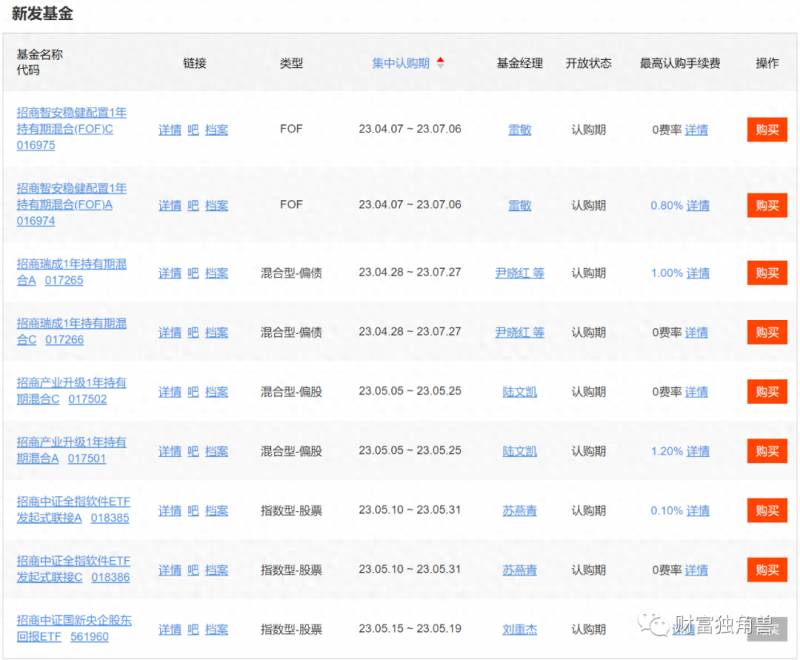Select FOF type cell for 016975

pos(291,129)
